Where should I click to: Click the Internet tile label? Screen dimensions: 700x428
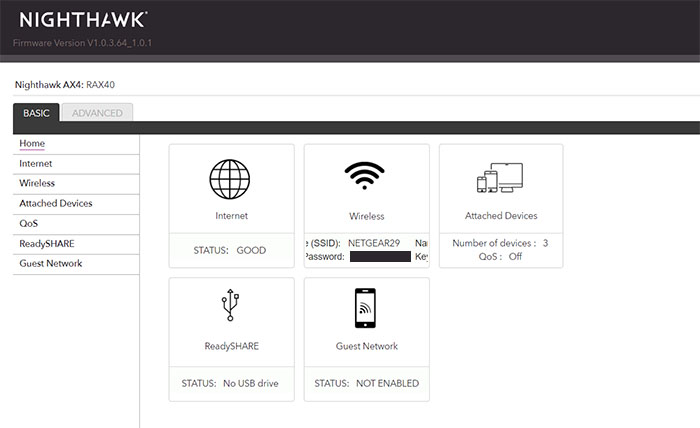(x=231, y=216)
